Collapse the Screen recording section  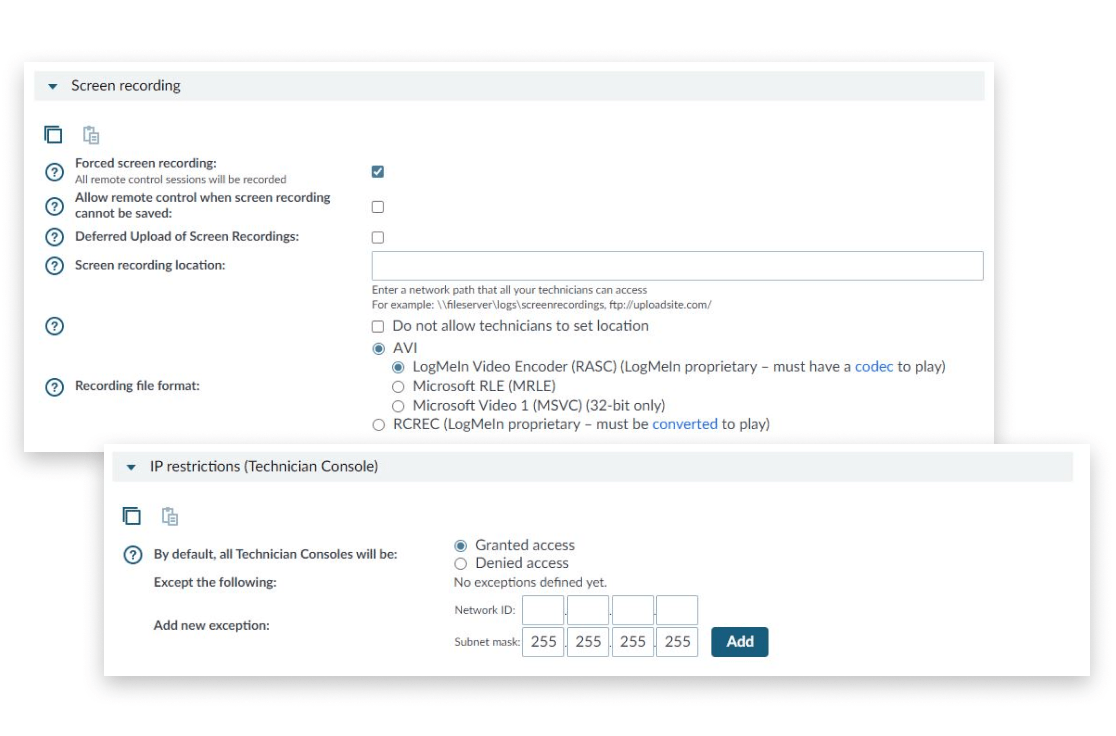pyautogui.click(x=53, y=87)
